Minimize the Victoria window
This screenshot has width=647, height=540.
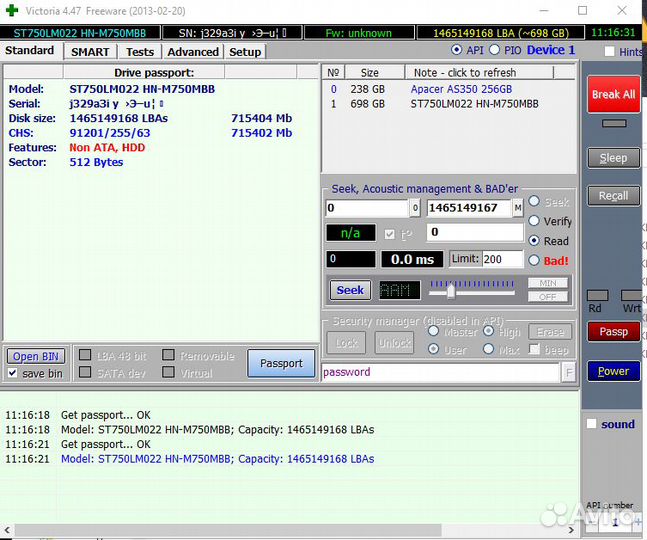pos(544,10)
